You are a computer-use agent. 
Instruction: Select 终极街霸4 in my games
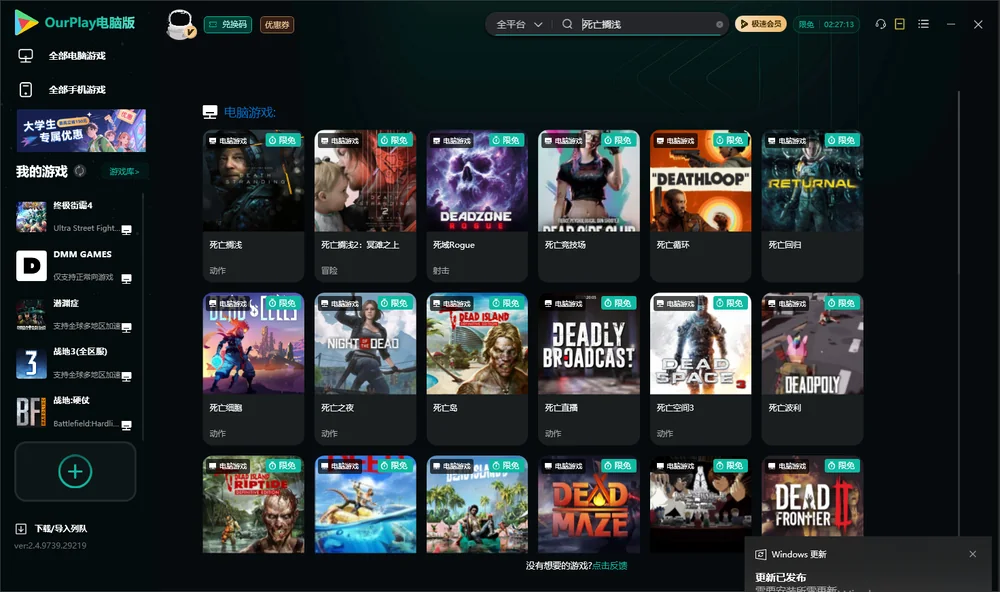coord(75,217)
